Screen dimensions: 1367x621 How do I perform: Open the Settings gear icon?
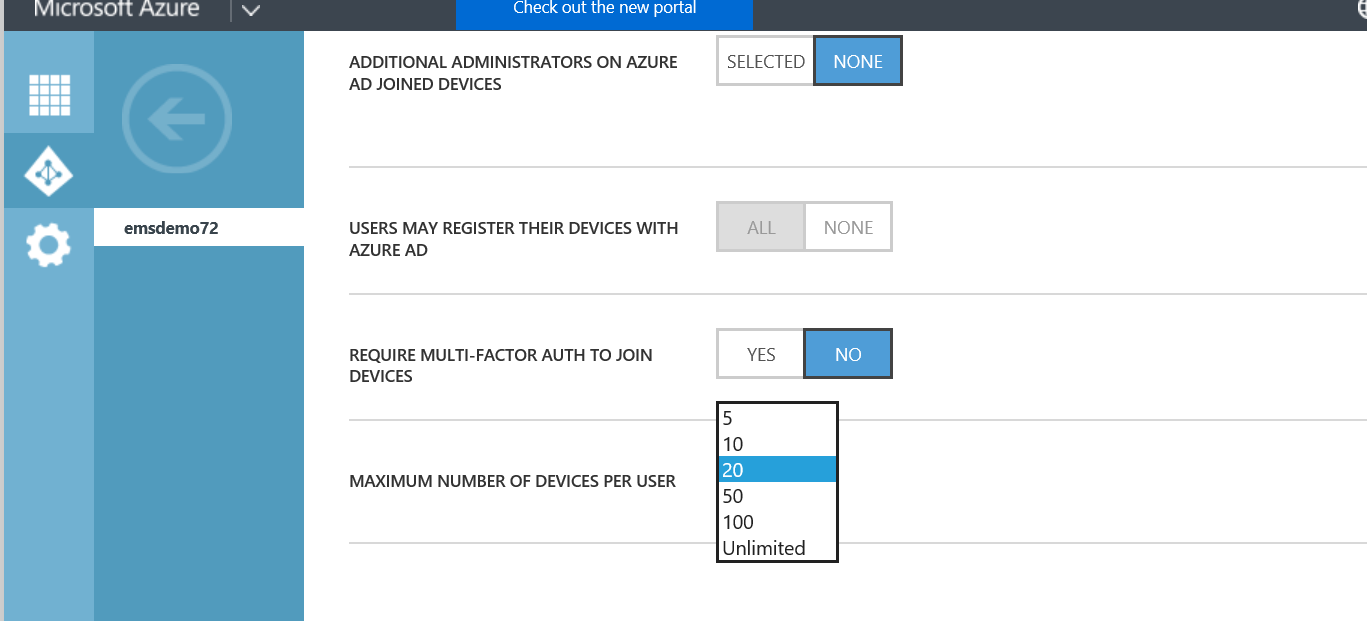[49, 244]
